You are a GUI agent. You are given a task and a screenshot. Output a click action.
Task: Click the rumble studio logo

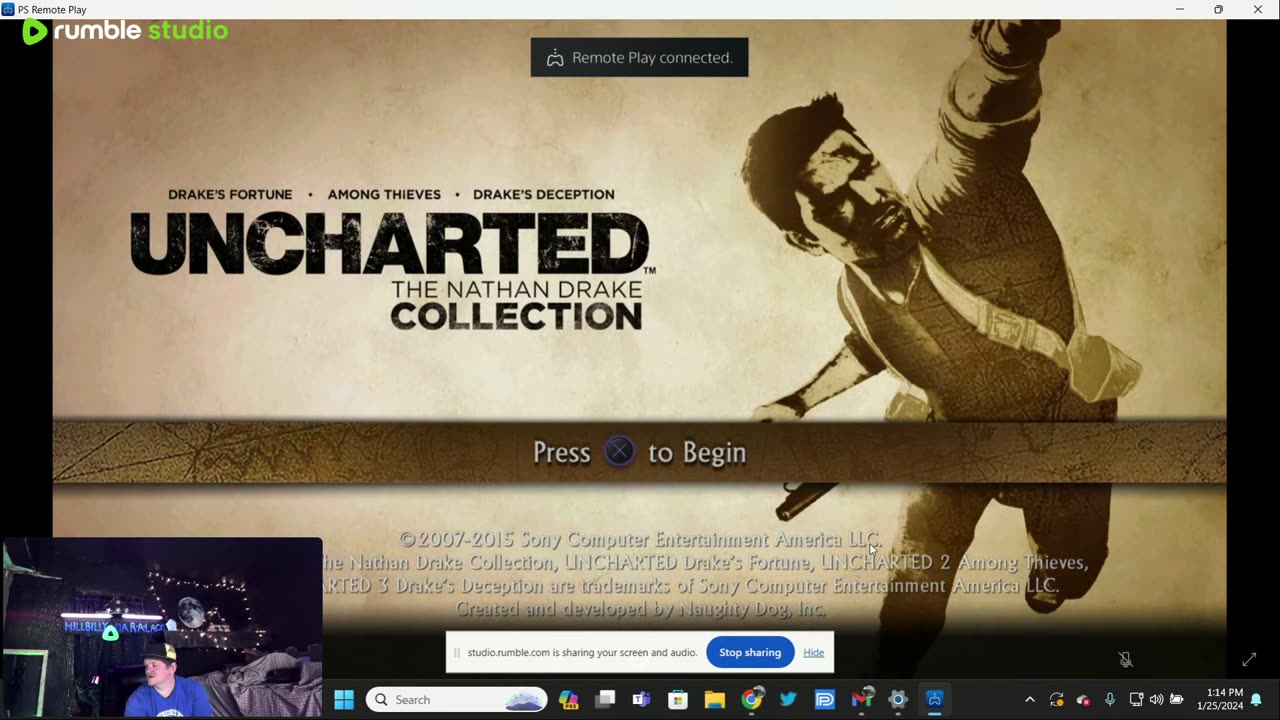point(126,31)
